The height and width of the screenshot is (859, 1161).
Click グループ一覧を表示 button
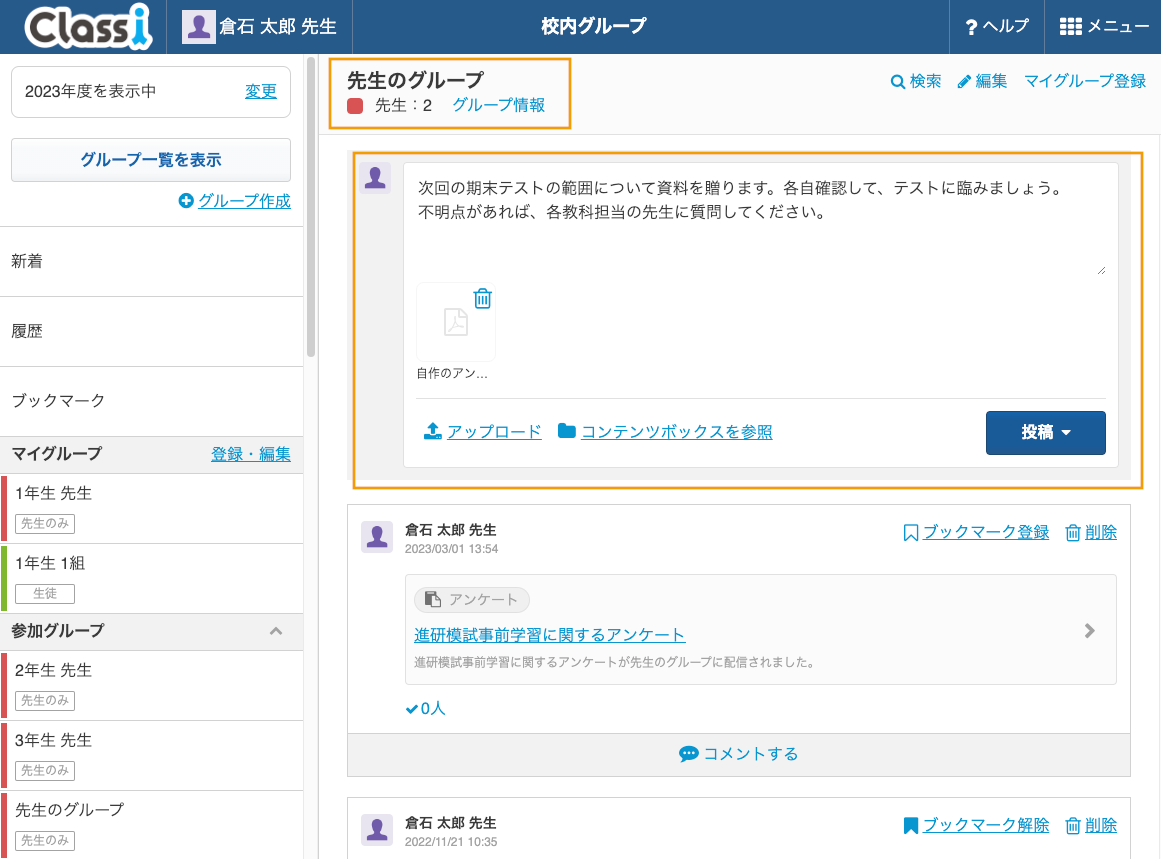pos(151,160)
